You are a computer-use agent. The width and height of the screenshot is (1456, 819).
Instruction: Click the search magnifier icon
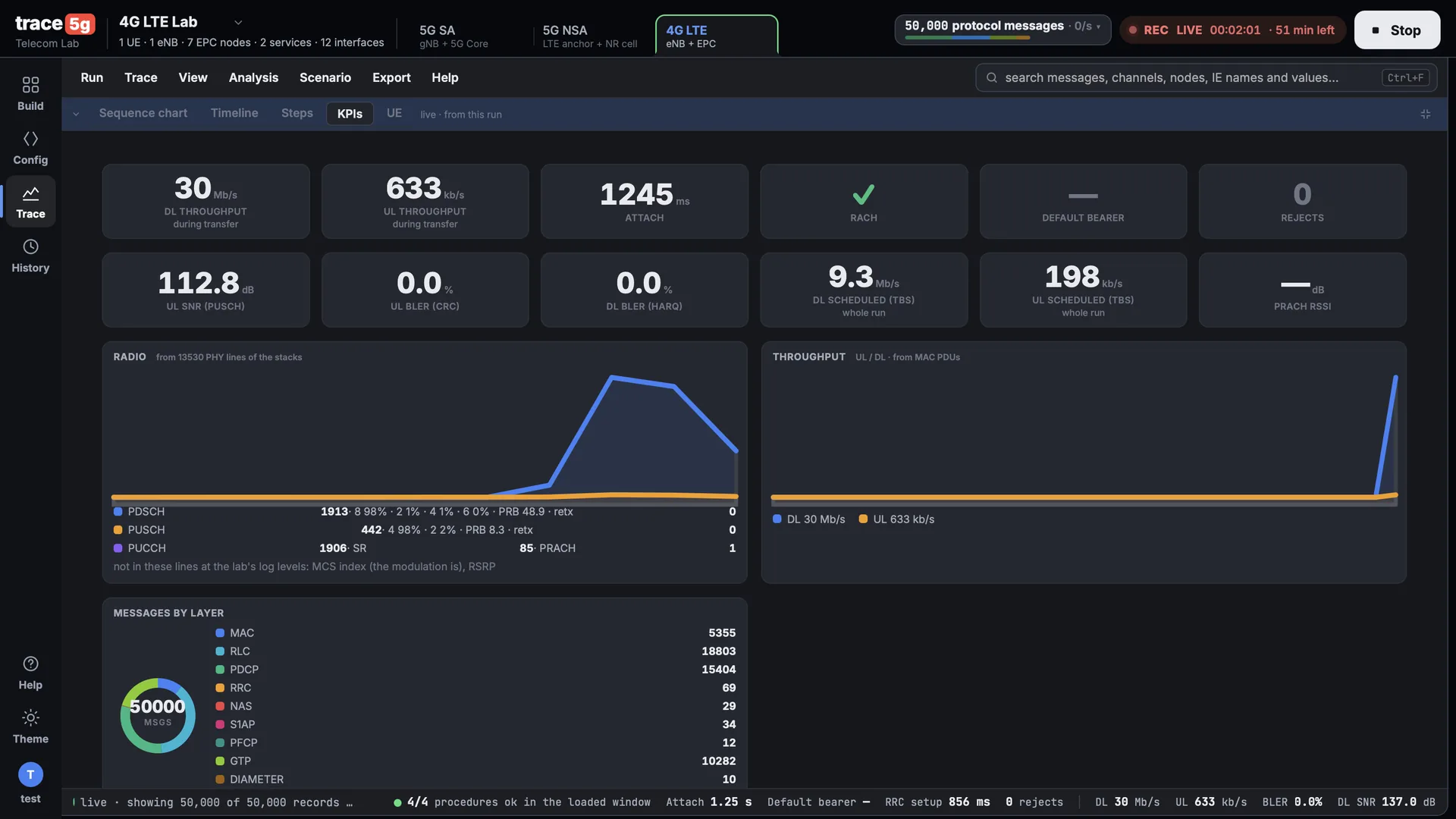point(991,77)
